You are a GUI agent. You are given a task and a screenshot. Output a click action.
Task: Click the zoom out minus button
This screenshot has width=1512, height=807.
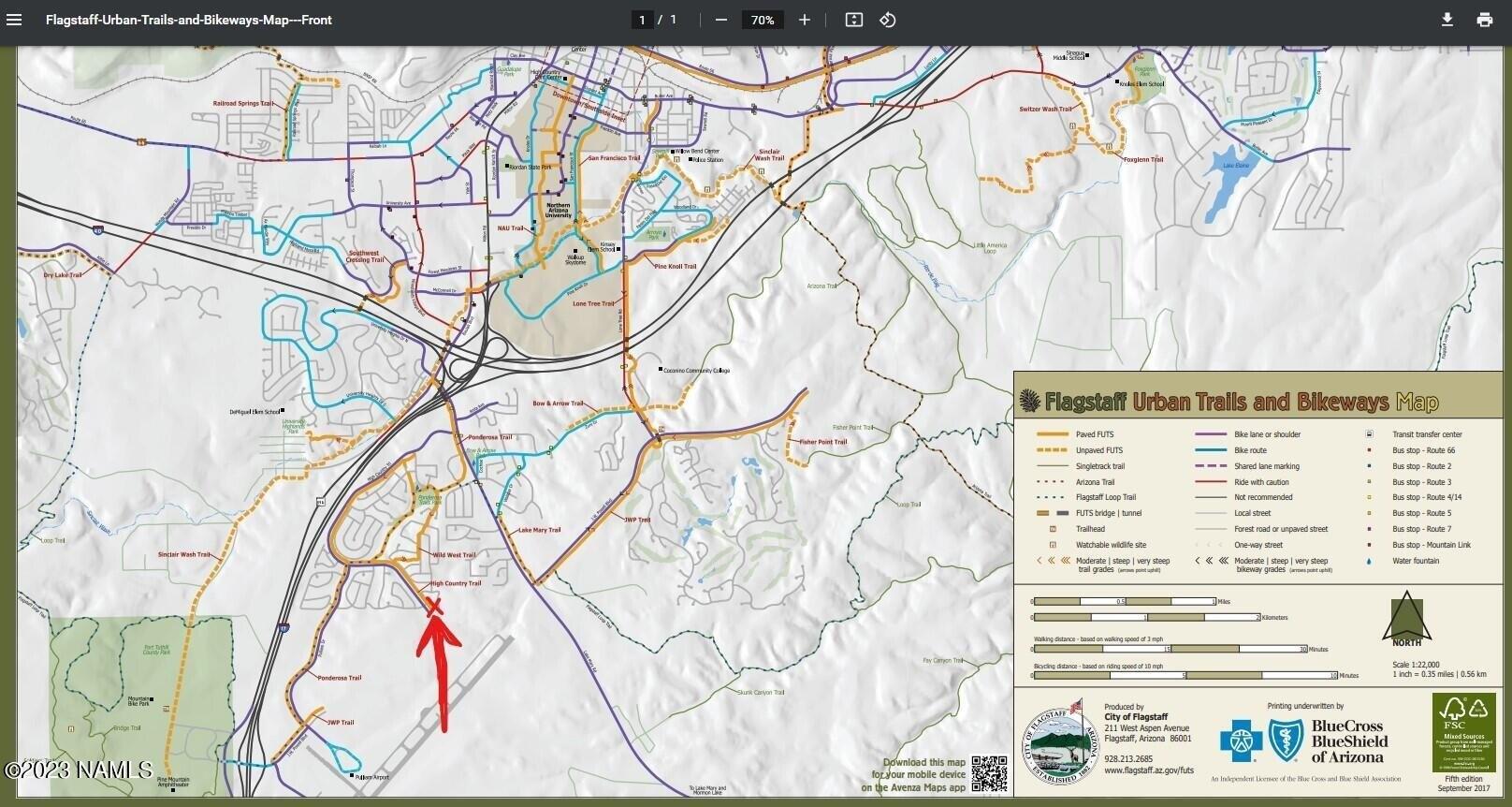pyautogui.click(x=720, y=20)
